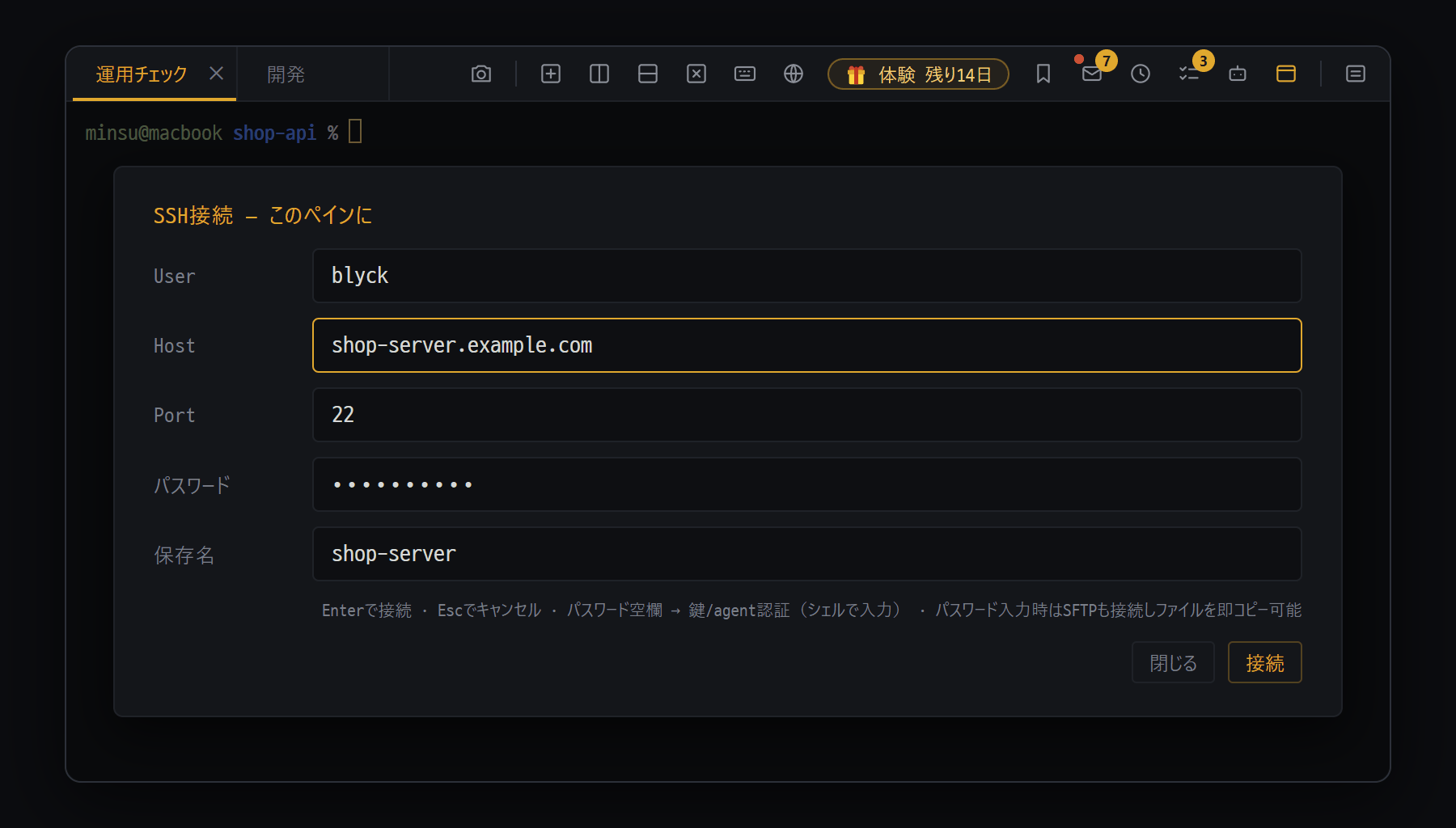This screenshot has width=1456, height=828.
Task: Open task checklist with 3 badge
Action: pyautogui.click(x=1189, y=74)
